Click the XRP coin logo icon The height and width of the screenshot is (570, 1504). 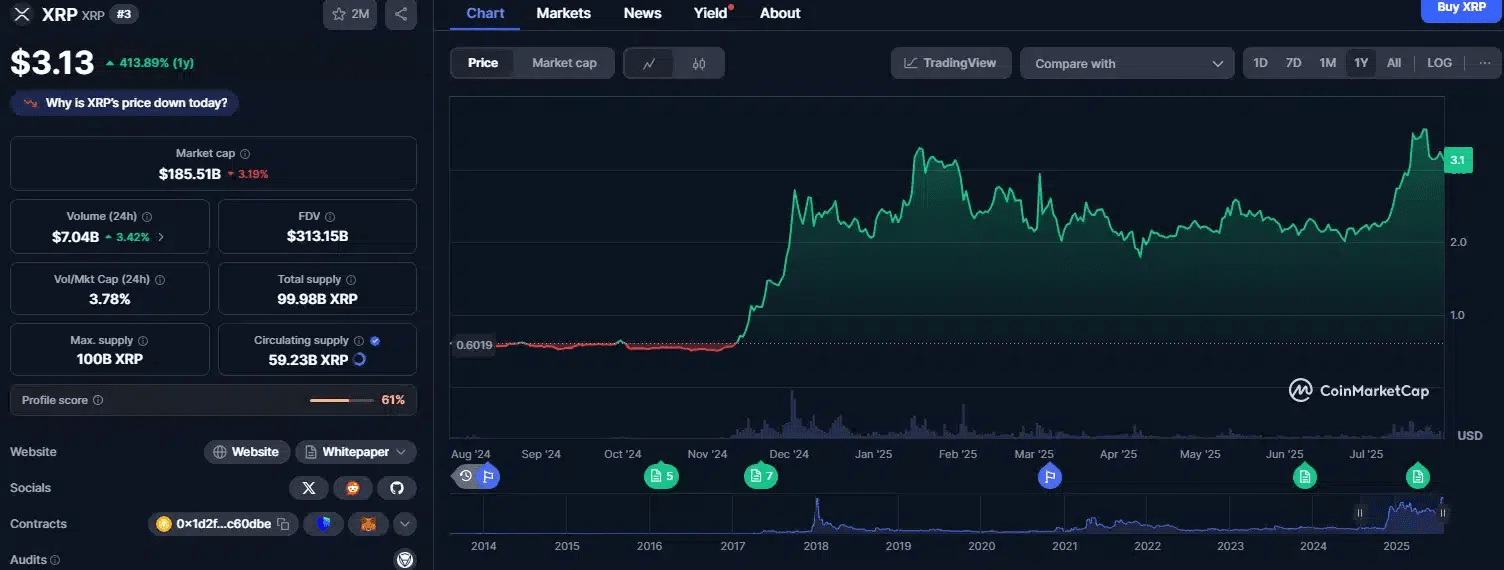point(21,14)
